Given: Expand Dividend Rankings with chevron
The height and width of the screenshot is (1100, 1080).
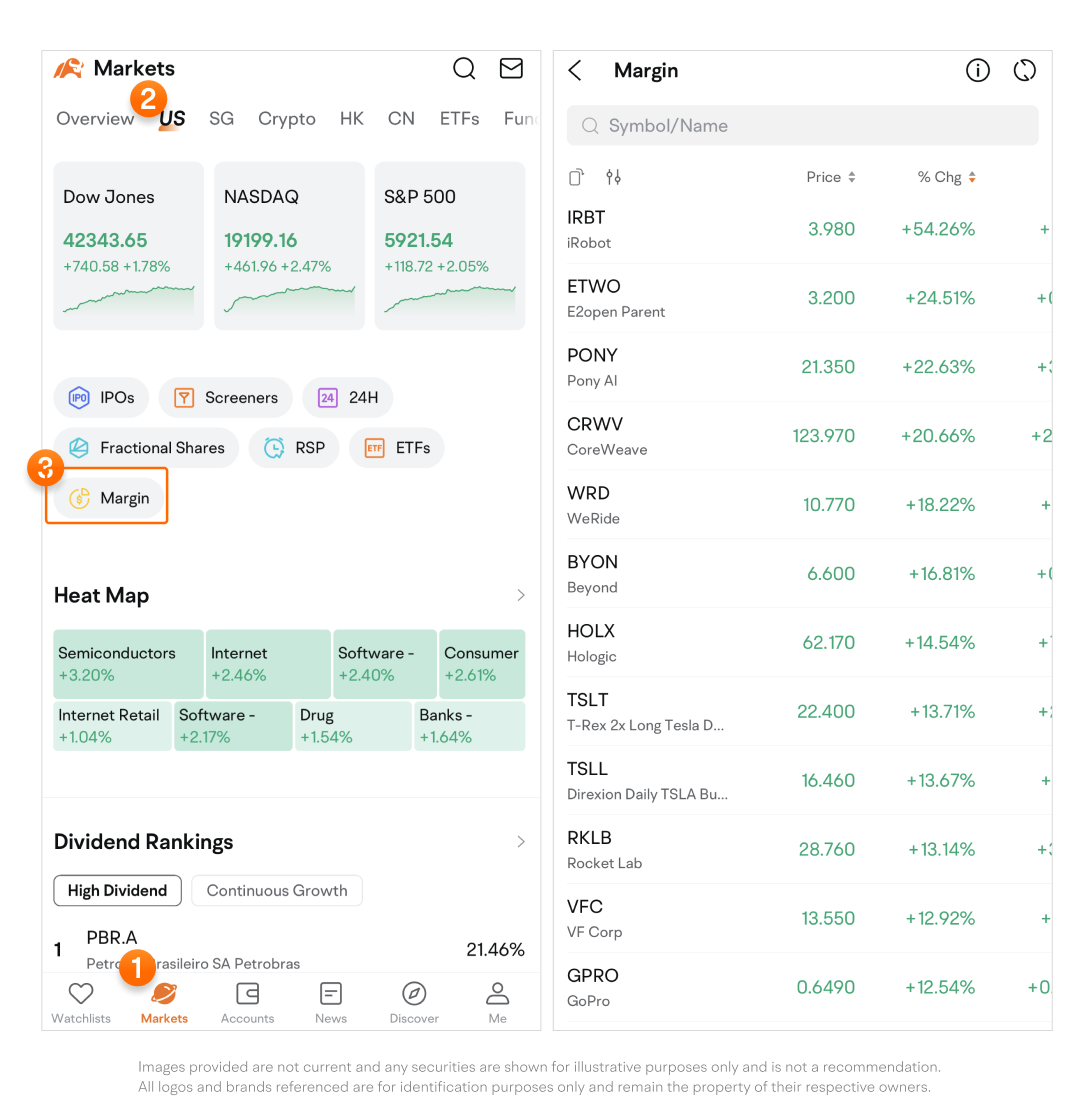Looking at the screenshot, I should (x=520, y=841).
